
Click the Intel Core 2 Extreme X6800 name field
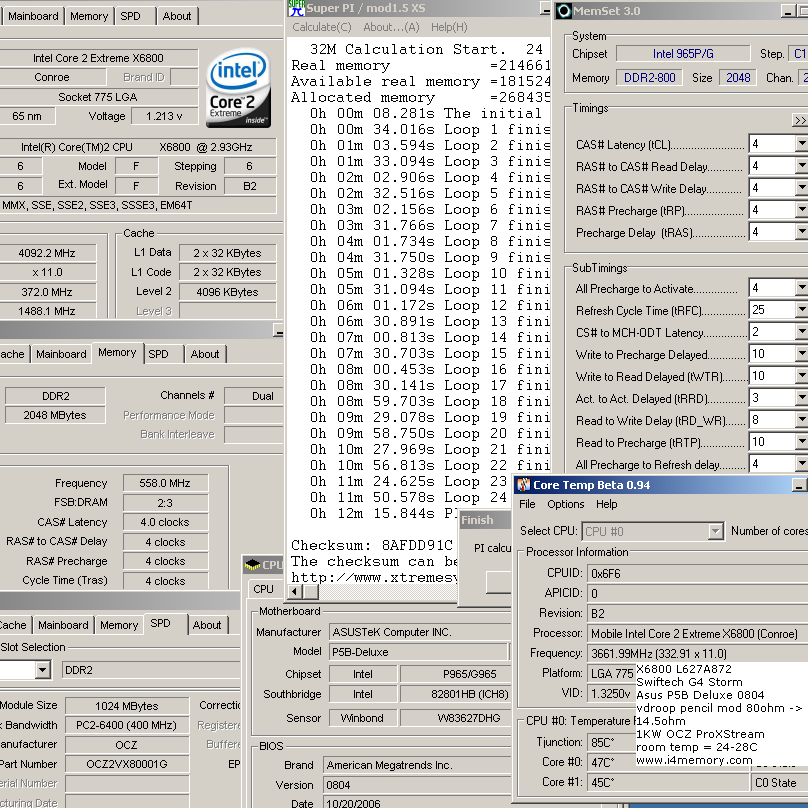click(x=98, y=58)
